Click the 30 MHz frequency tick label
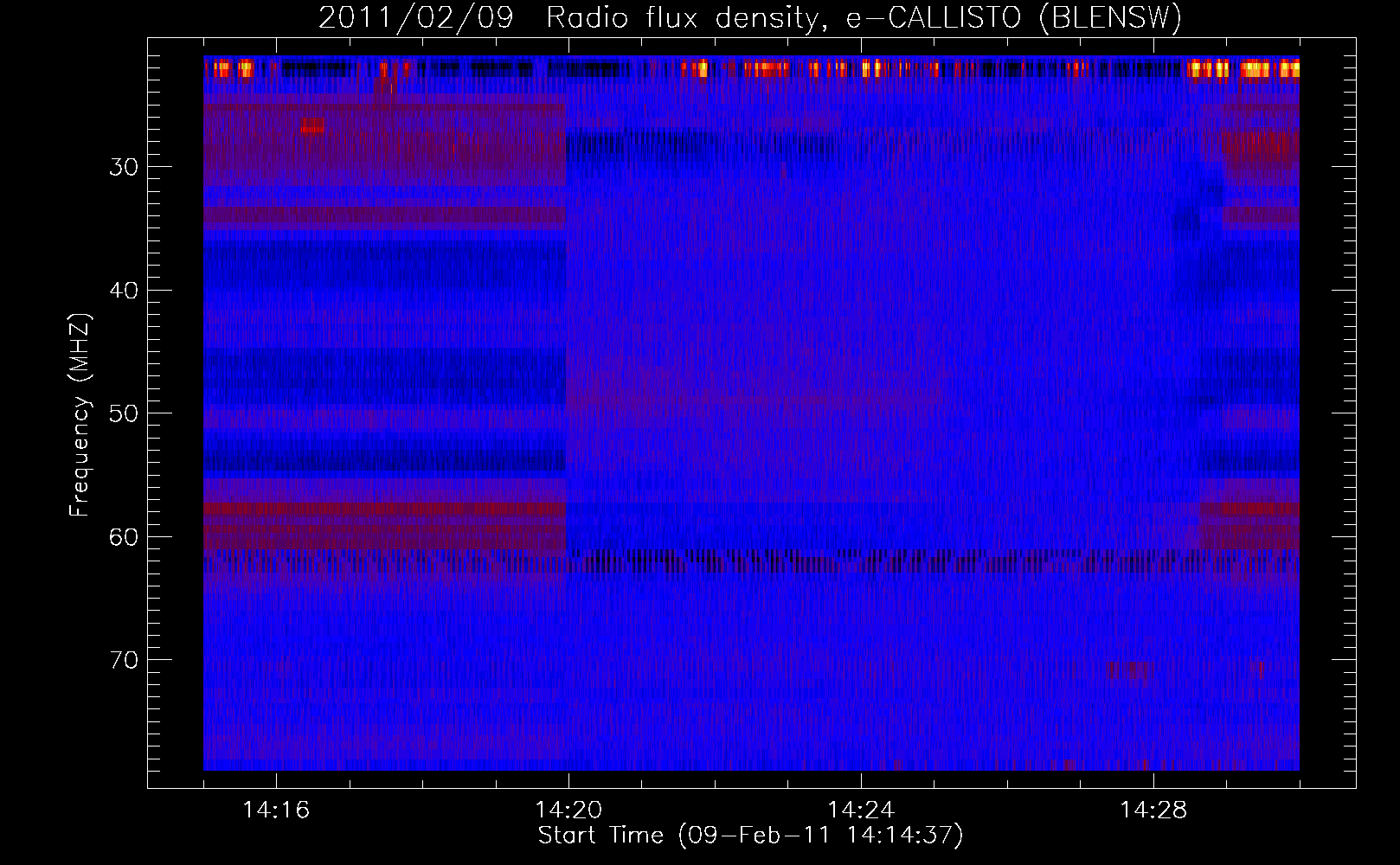The height and width of the screenshot is (865, 1400). [x=124, y=167]
